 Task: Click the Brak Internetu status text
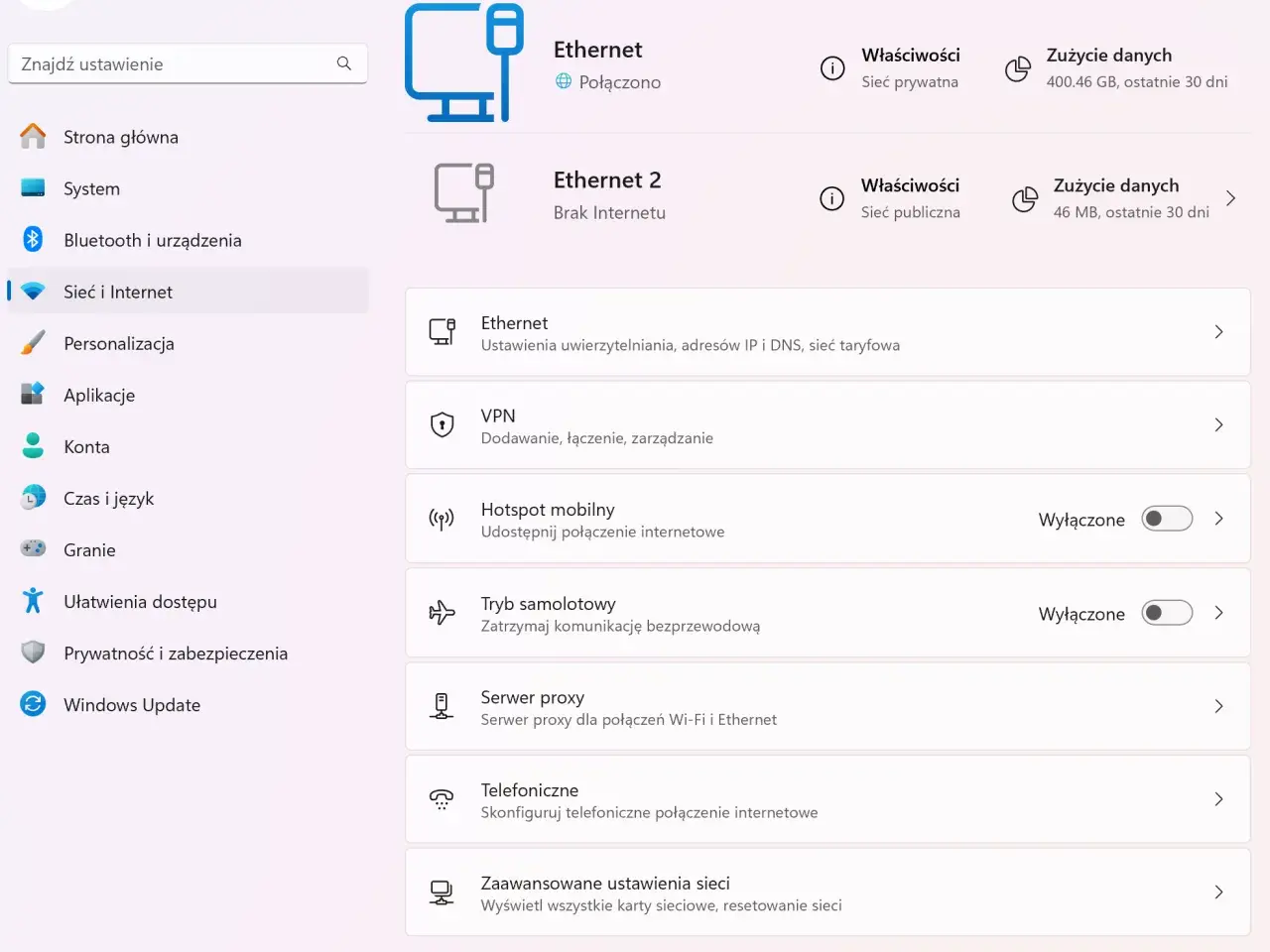tap(609, 212)
